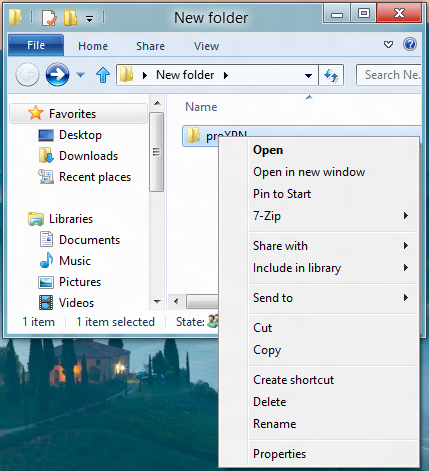429x471 pixels.
Task: Choose Rename from the context menu
Action: (275, 424)
